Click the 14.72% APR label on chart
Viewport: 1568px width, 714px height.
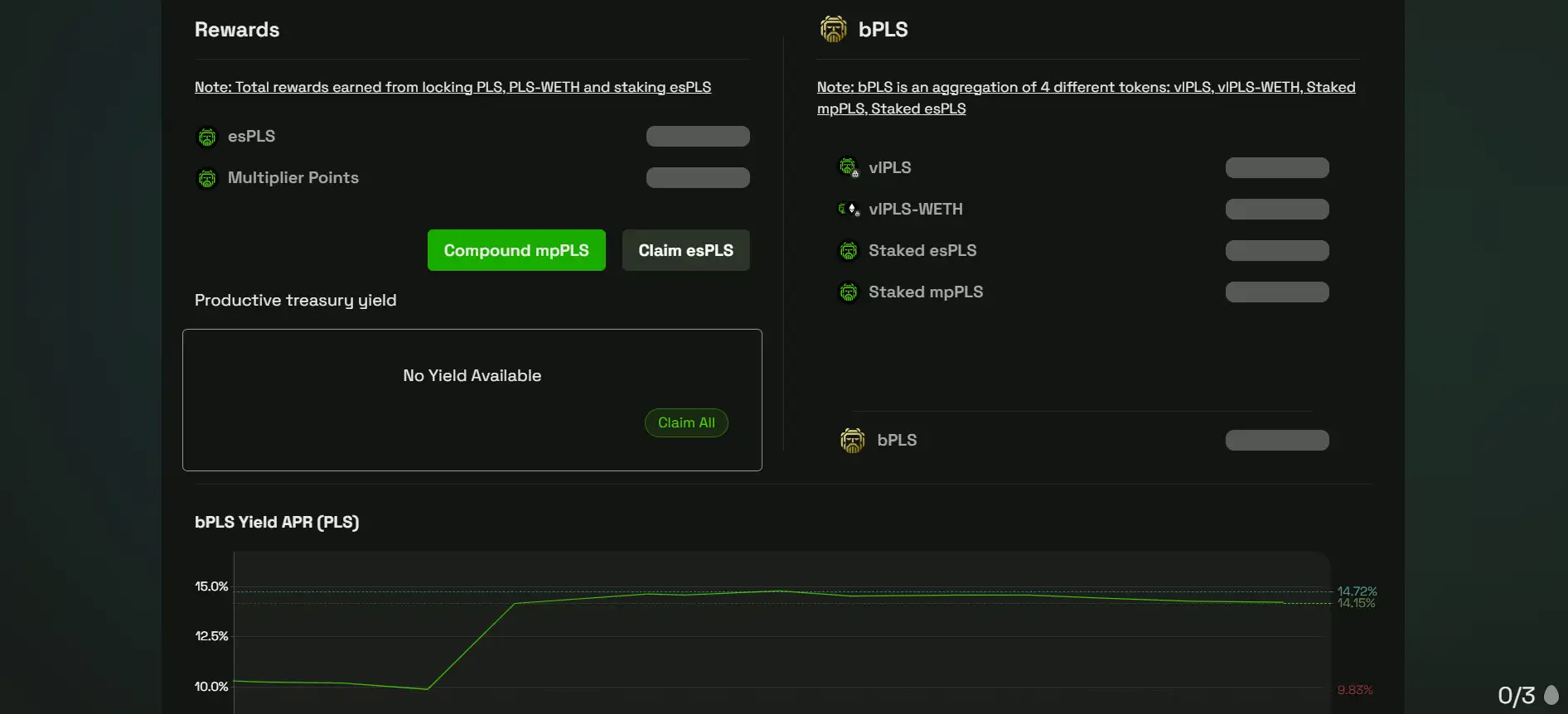pyautogui.click(x=1357, y=591)
